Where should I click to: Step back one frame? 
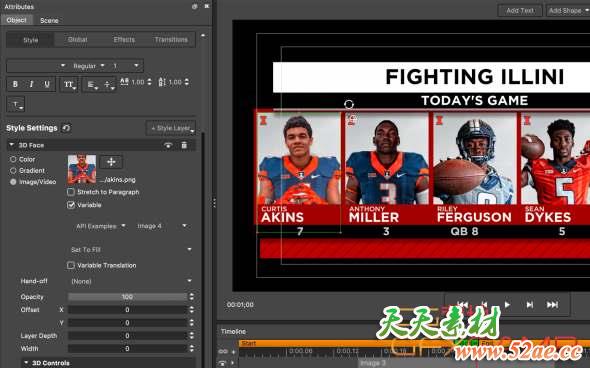(x=484, y=304)
